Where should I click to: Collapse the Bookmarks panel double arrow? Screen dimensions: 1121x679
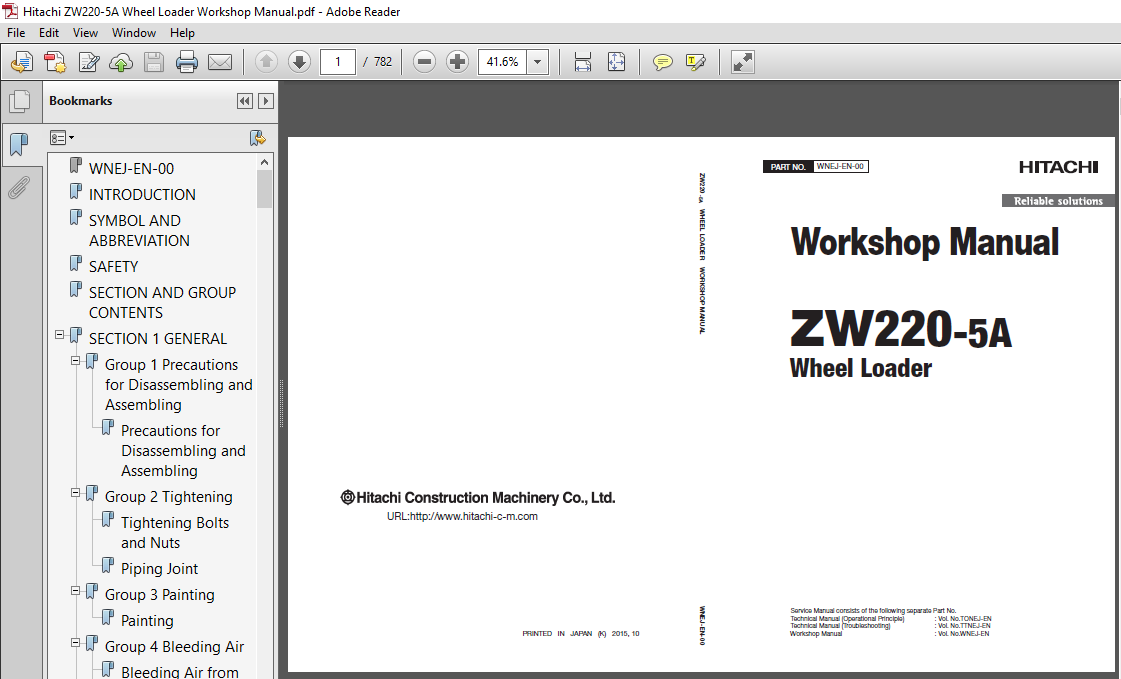point(245,101)
